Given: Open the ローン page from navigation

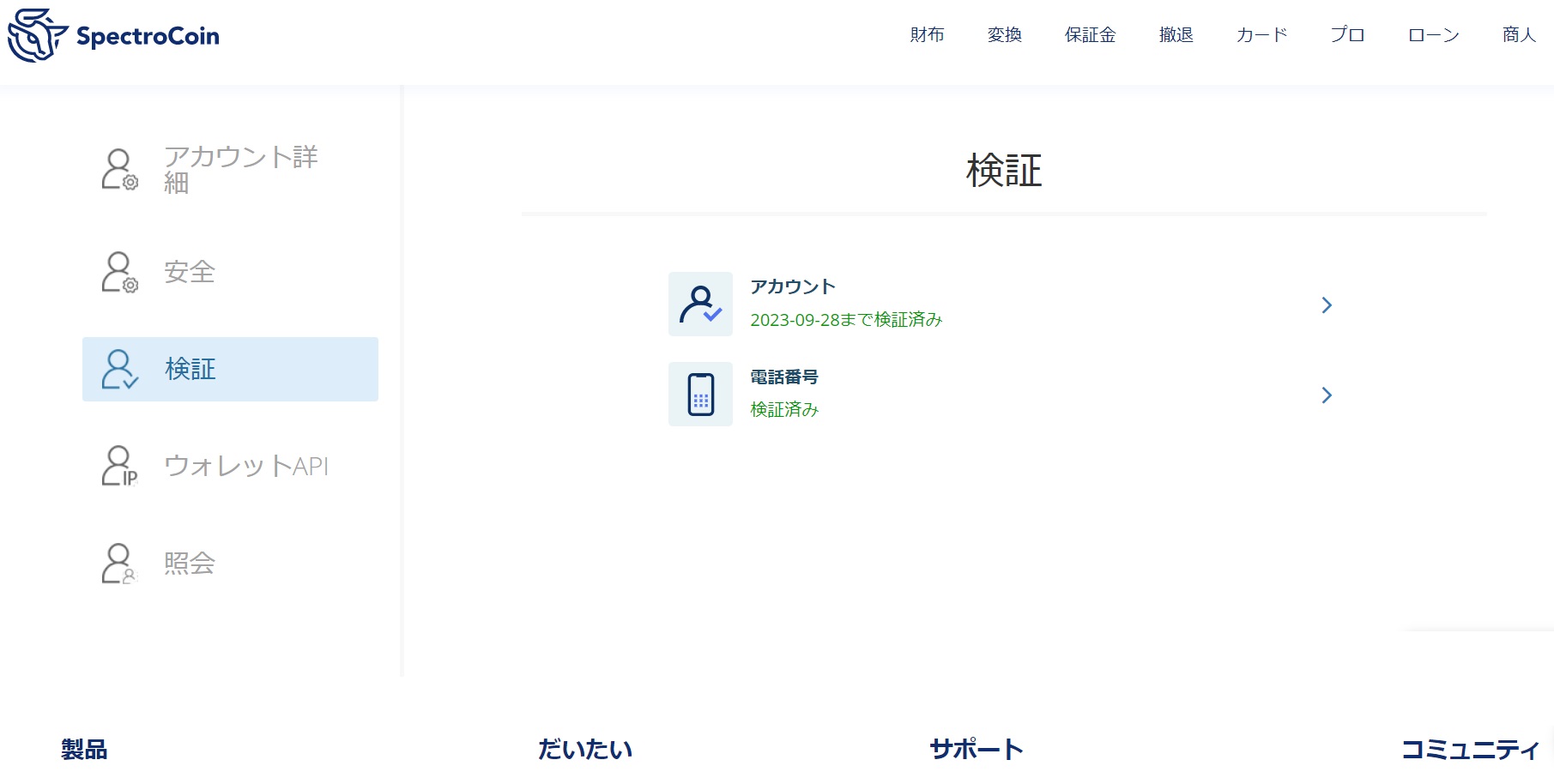Looking at the screenshot, I should point(1433,35).
